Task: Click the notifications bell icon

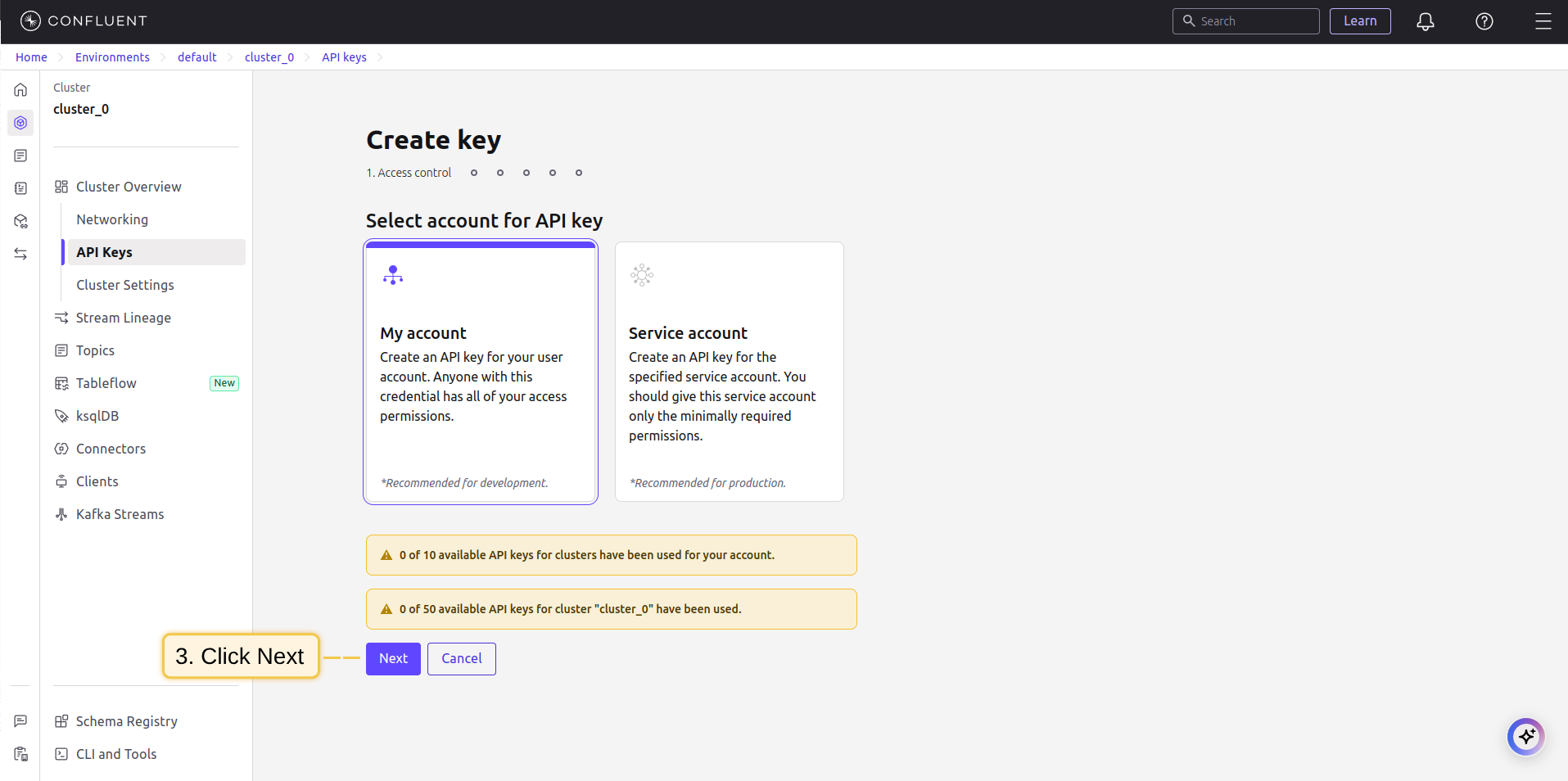Action: coord(1425,22)
